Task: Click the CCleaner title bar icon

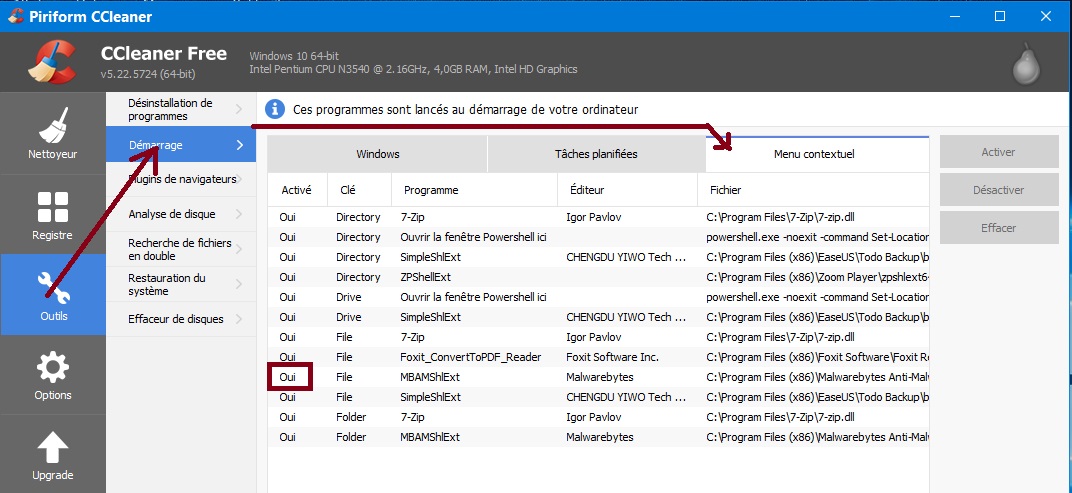Action: coord(15,16)
